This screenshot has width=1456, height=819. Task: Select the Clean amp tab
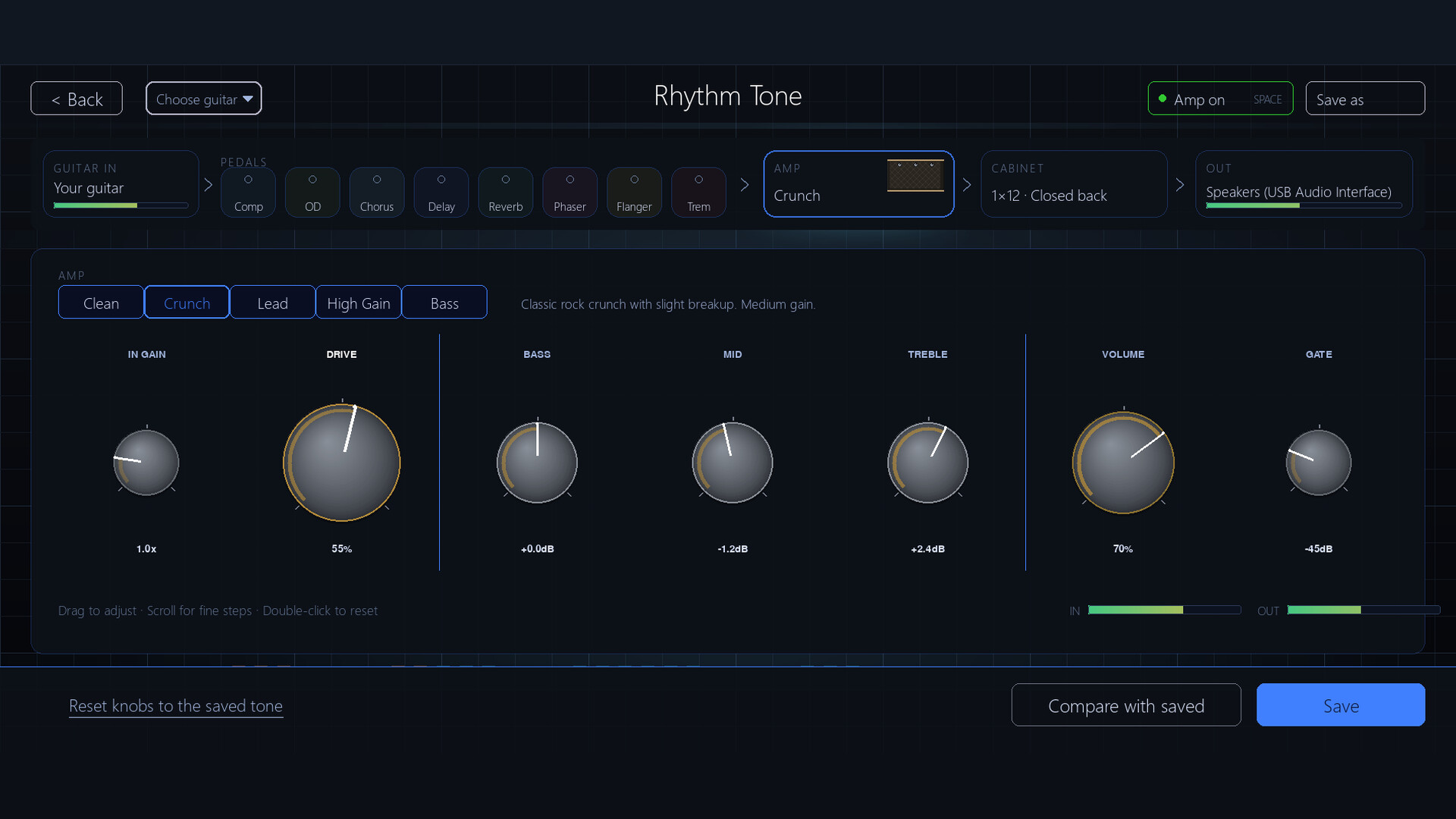tap(101, 303)
